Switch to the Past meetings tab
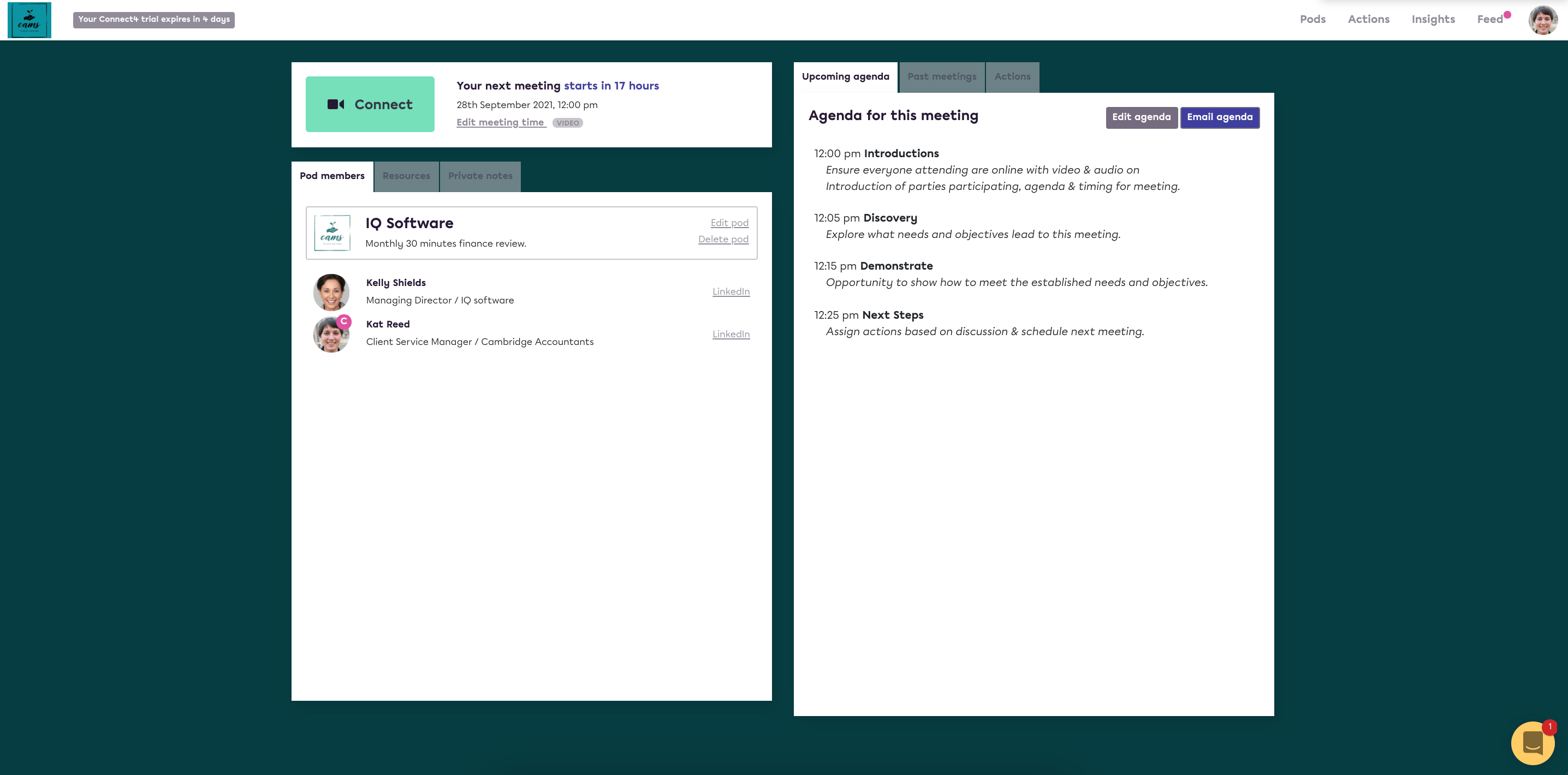This screenshot has width=1568, height=775. [x=941, y=76]
